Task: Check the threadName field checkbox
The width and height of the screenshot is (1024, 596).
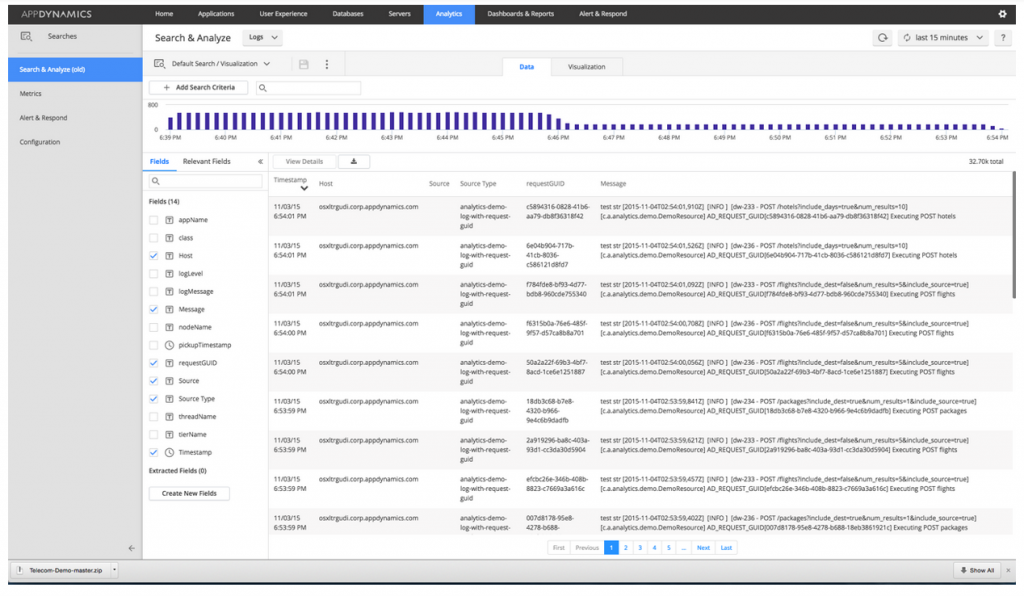Action: tap(153, 416)
